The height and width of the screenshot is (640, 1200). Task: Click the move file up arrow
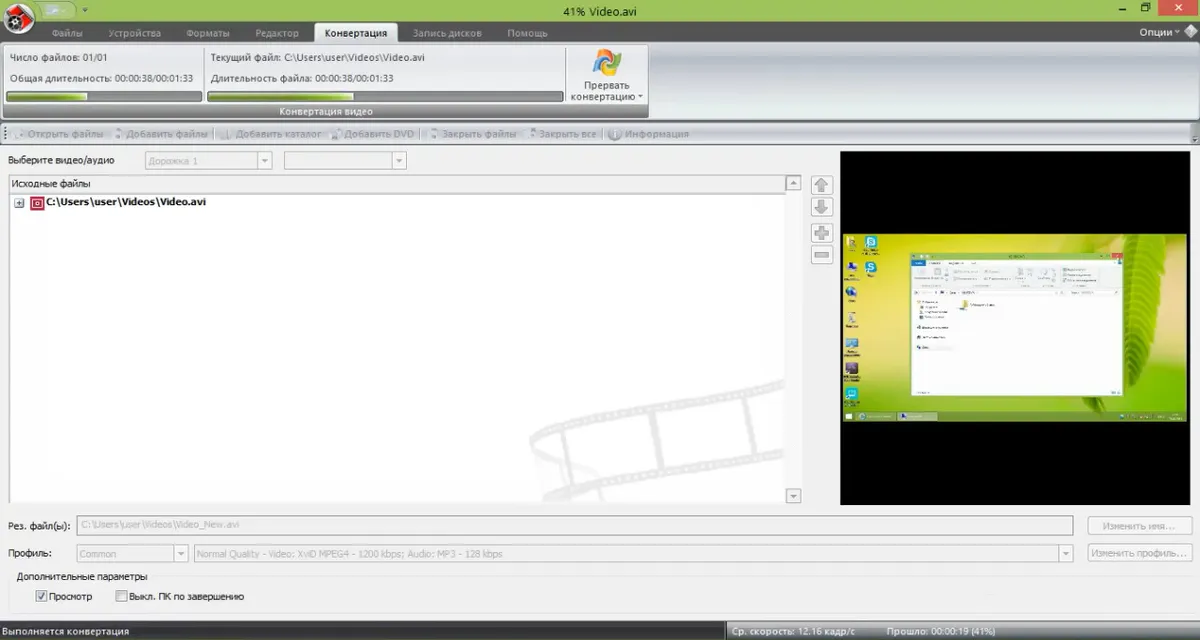pyautogui.click(x=821, y=185)
